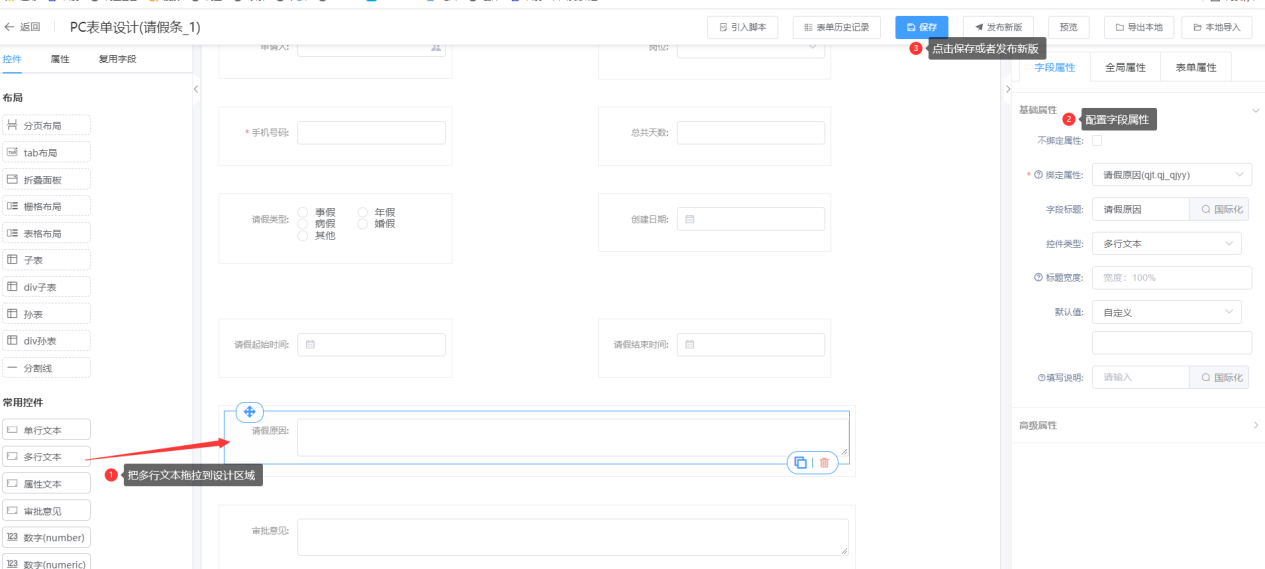Viewport: 1265px width, 569px height.
Task: Click the copy icon on selected field
Action: point(800,462)
